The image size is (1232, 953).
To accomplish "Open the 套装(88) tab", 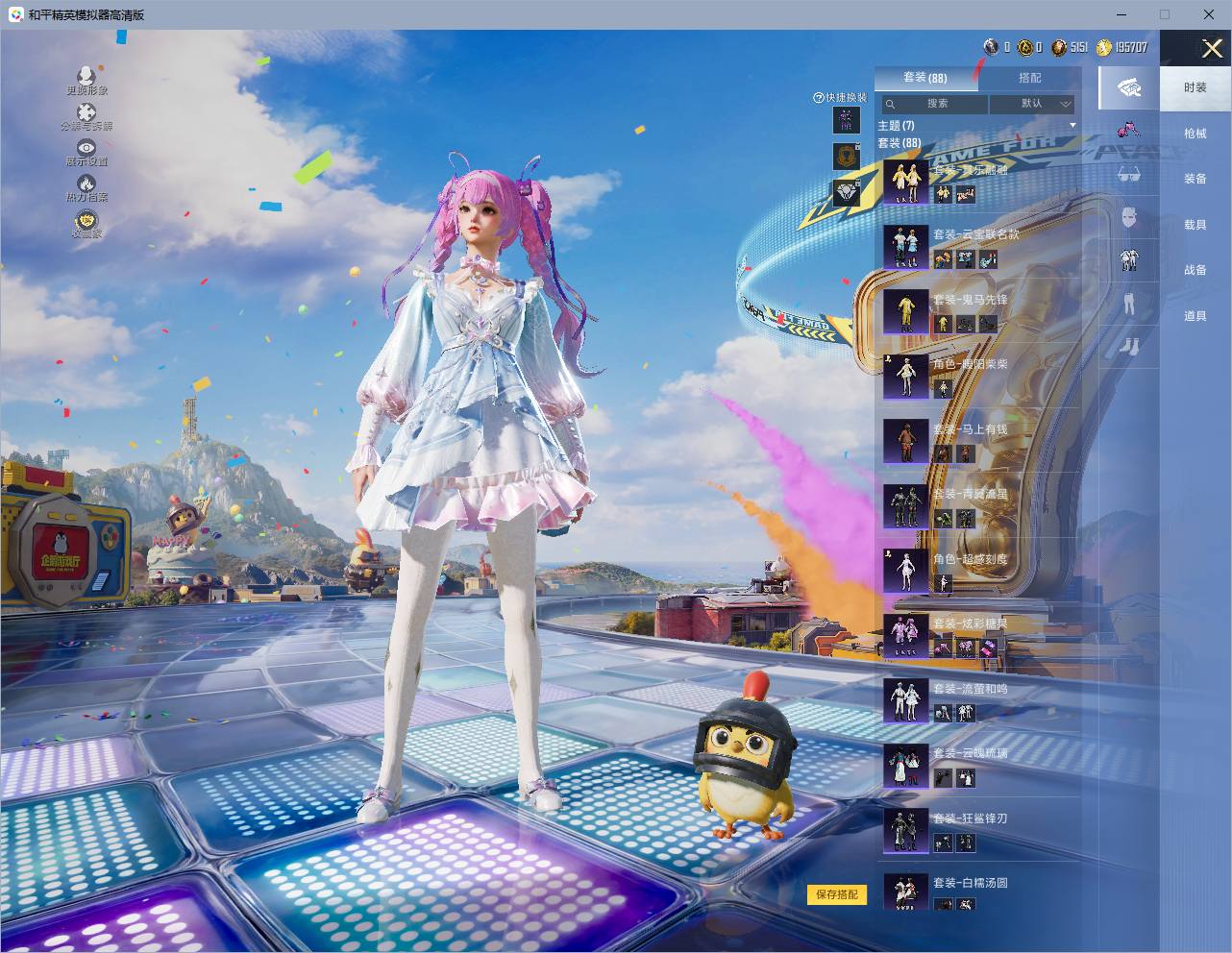I will coord(925,78).
